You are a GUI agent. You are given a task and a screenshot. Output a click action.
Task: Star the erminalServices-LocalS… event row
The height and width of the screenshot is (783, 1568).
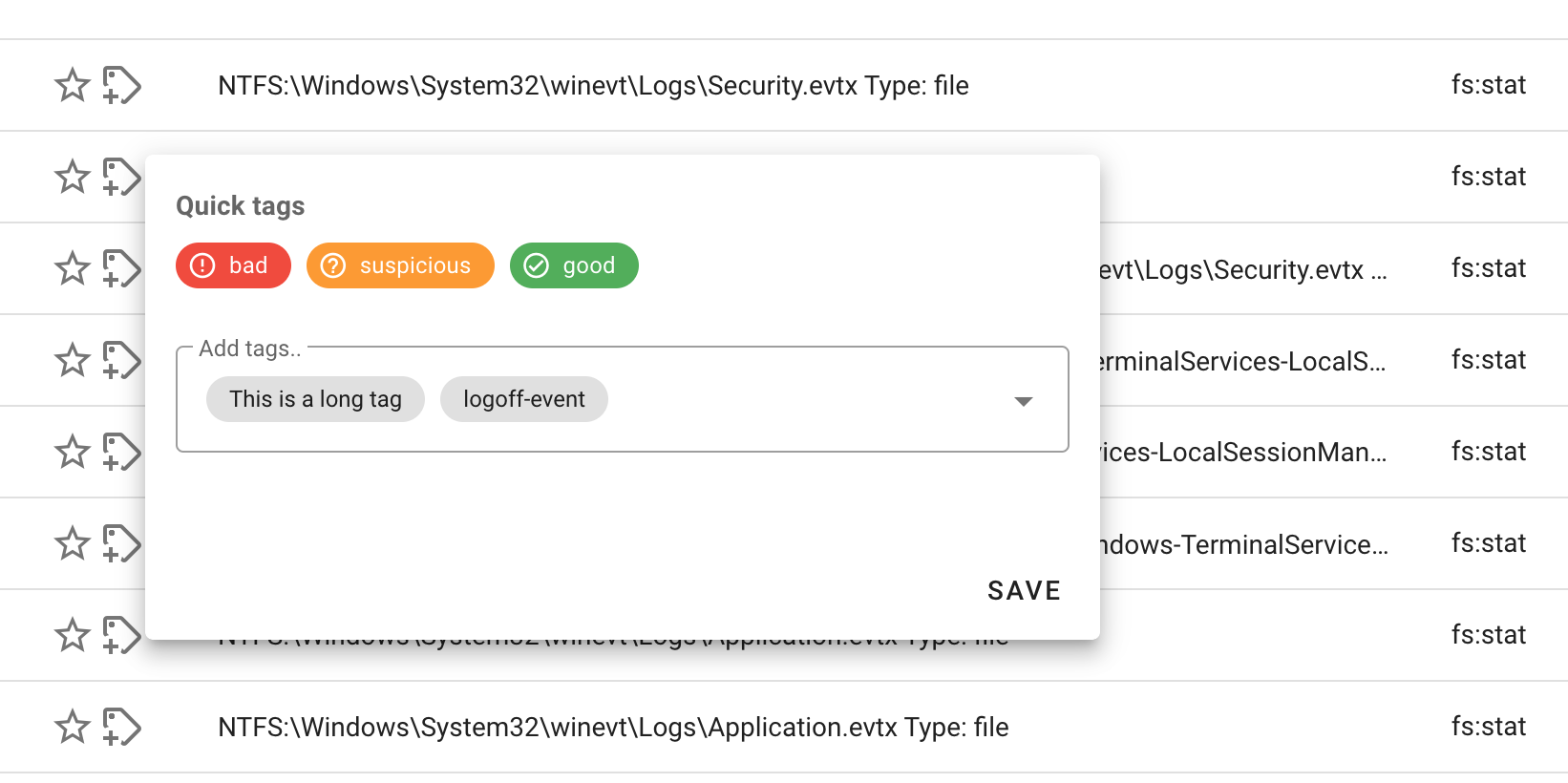click(73, 360)
